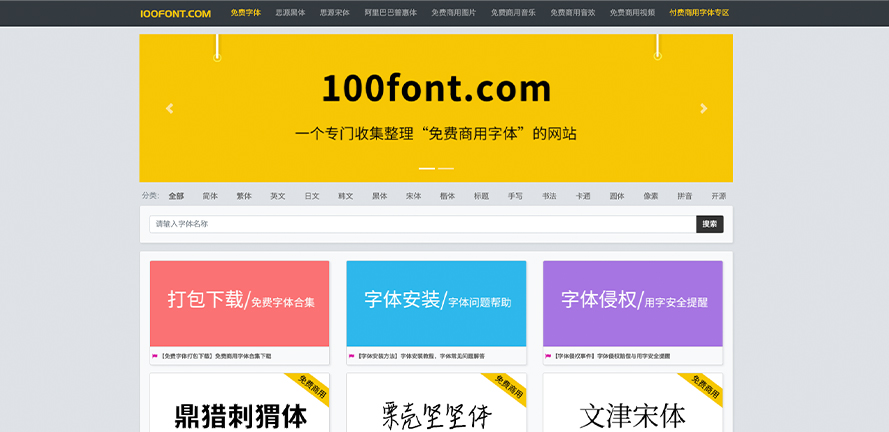Open the 免费商用音效 nav link
Viewport: 889px width, 432px height.
point(573,12)
